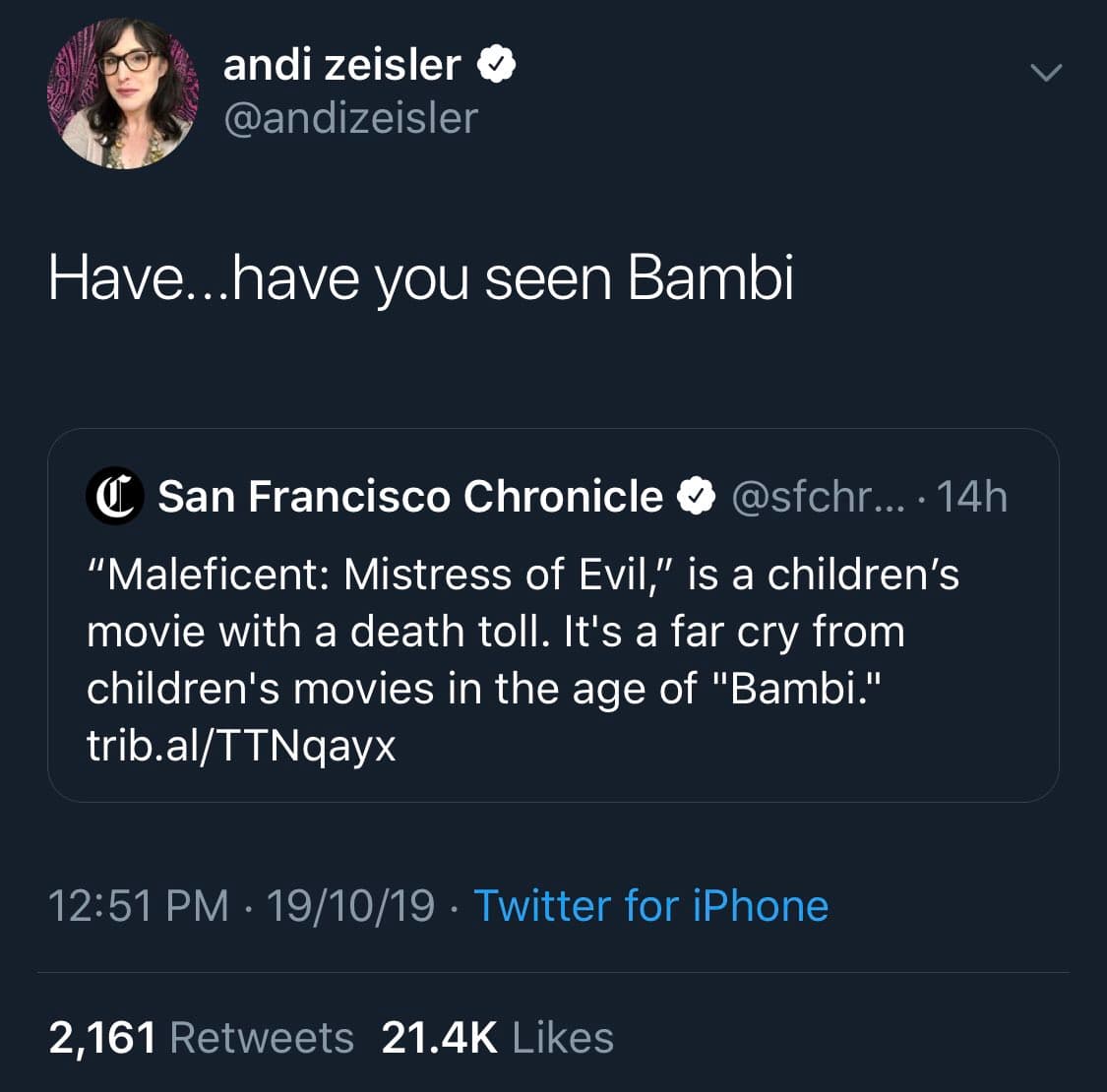Click verified badge beside andi zeisler
The height and width of the screenshot is (1092, 1107).
[x=497, y=66]
